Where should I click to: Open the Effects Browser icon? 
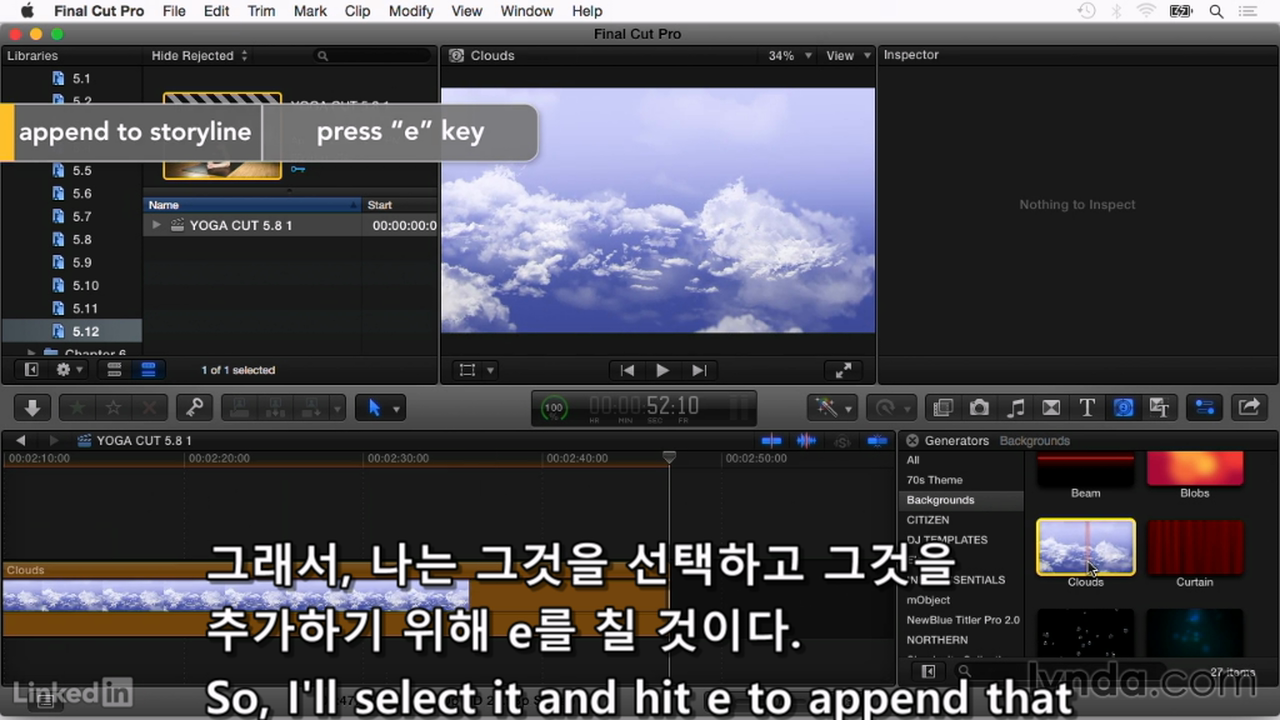click(x=942, y=407)
